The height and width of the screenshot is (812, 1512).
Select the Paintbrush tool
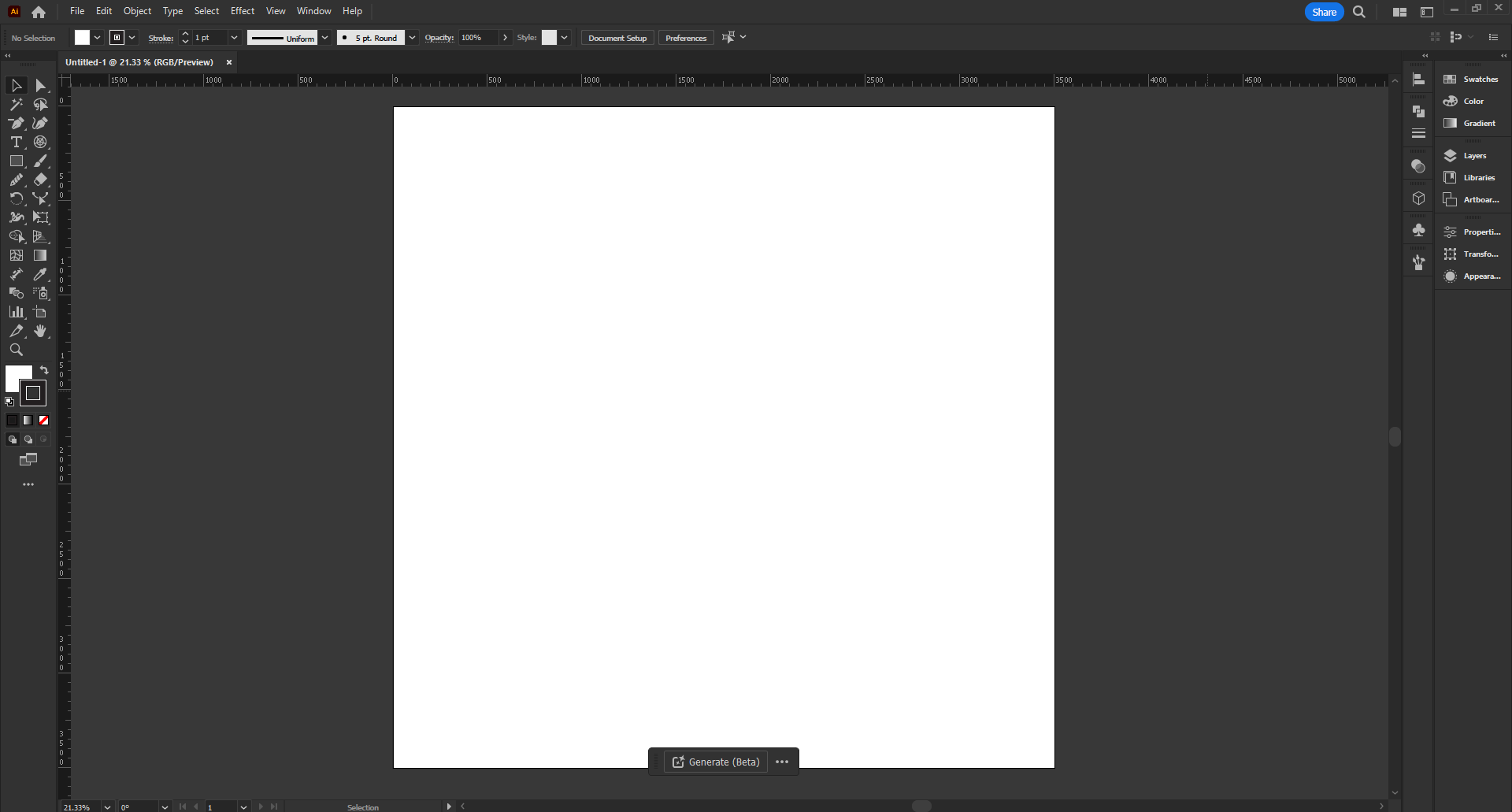point(40,161)
